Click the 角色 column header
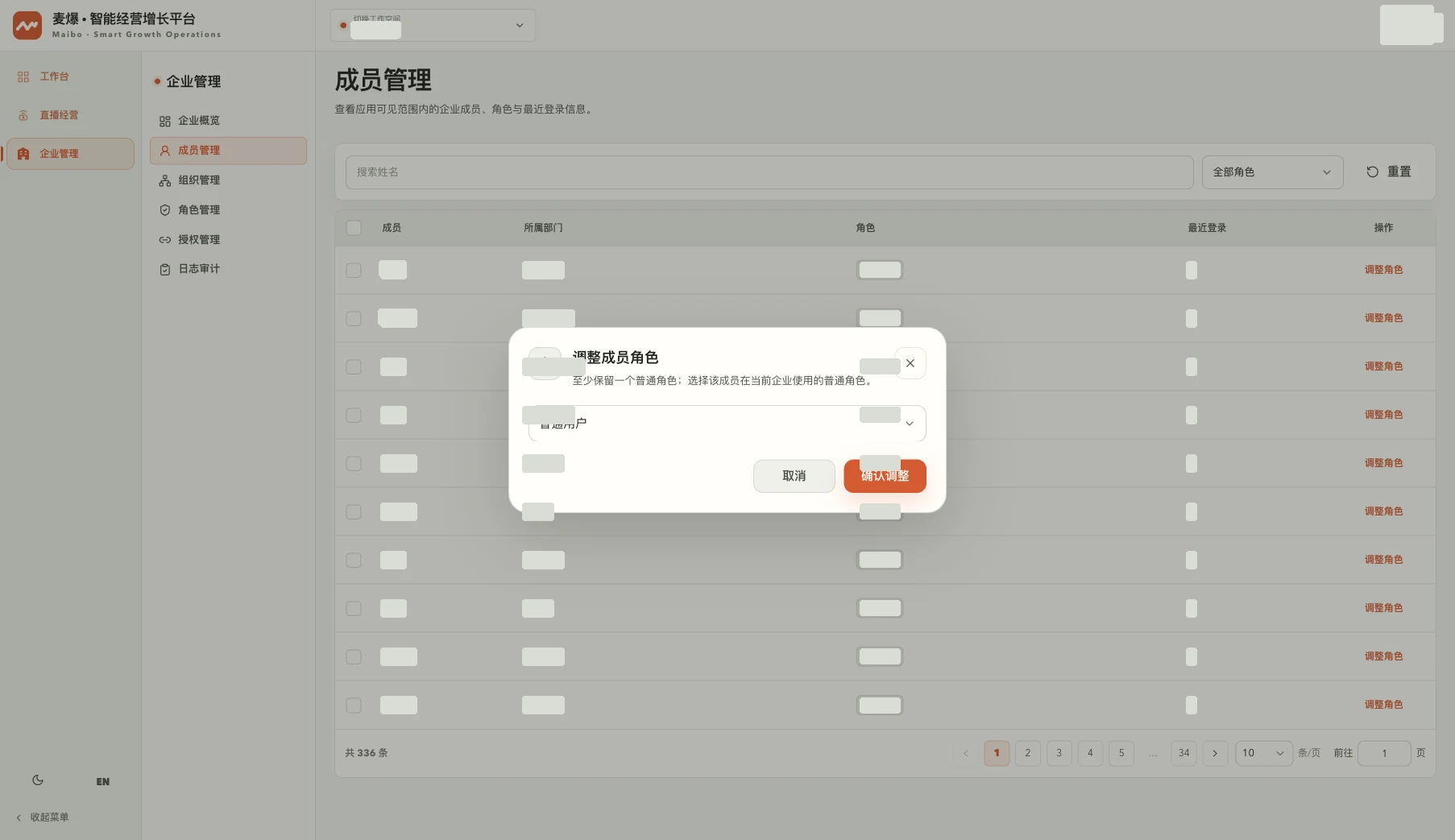The width and height of the screenshot is (1455, 840). pyautogui.click(x=865, y=228)
